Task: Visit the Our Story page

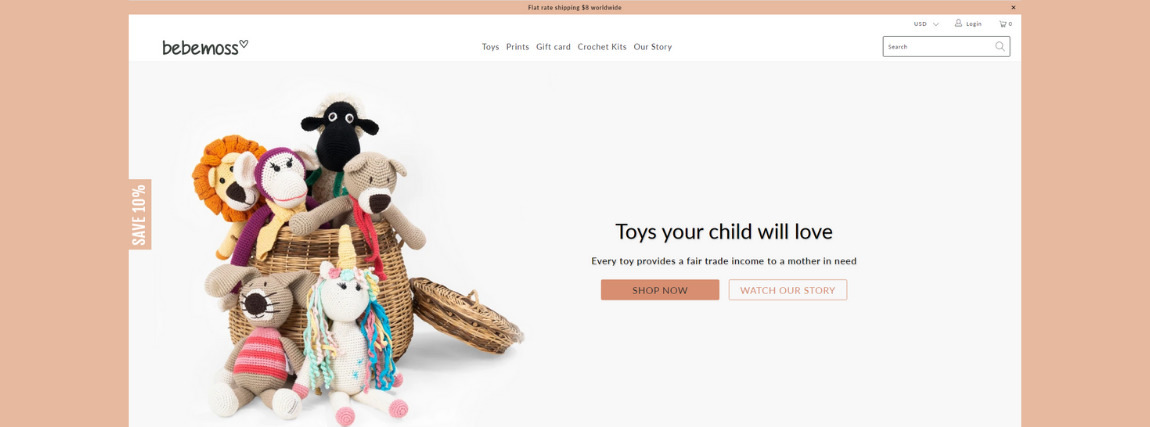Action: (x=653, y=47)
